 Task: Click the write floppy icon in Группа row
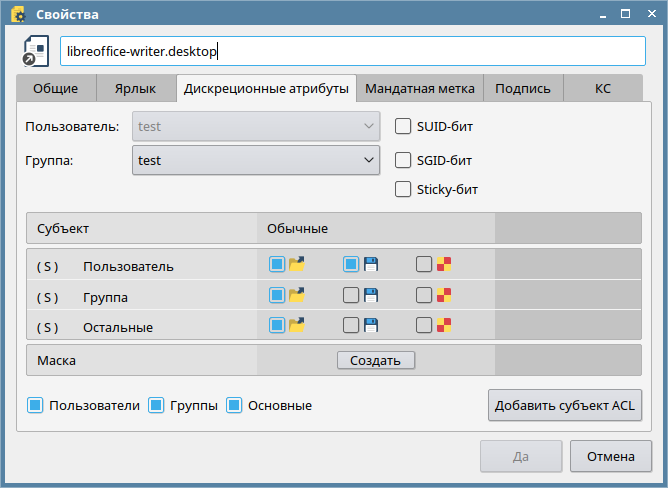click(x=370, y=295)
